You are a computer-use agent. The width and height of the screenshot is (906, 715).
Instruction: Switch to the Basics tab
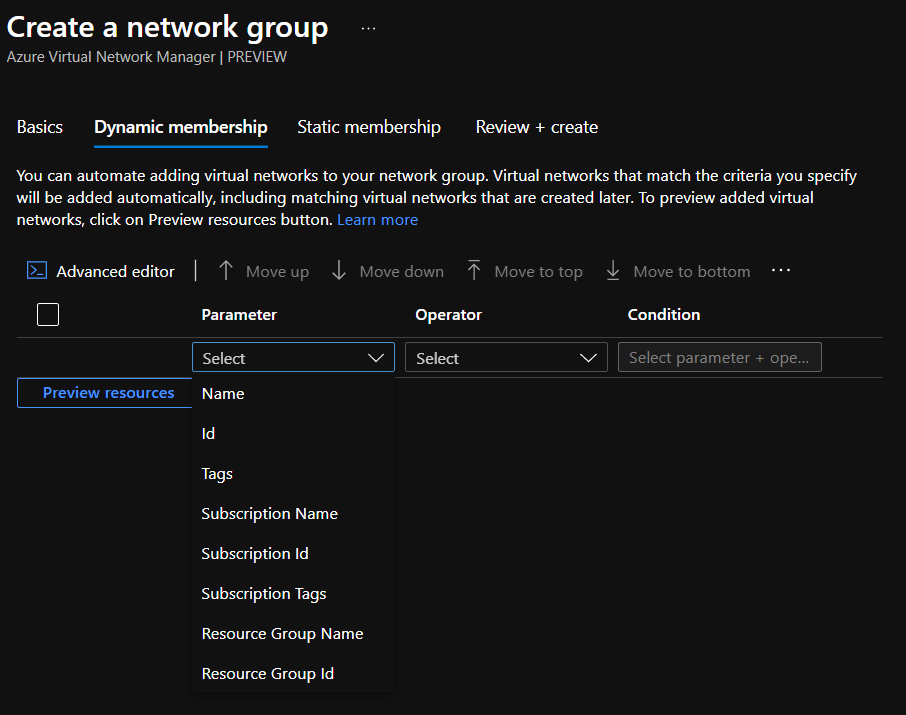(x=40, y=127)
